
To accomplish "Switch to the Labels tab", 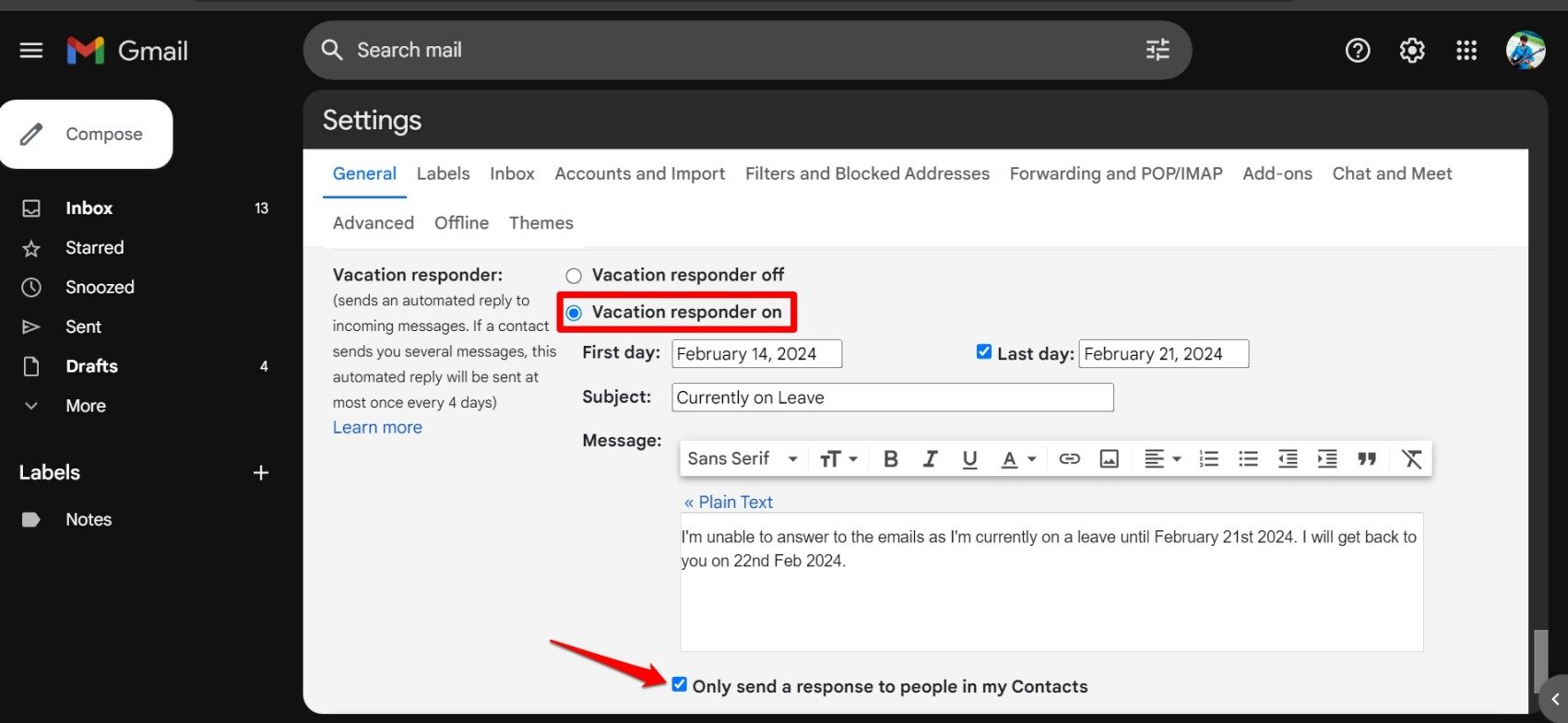I will 443,174.
